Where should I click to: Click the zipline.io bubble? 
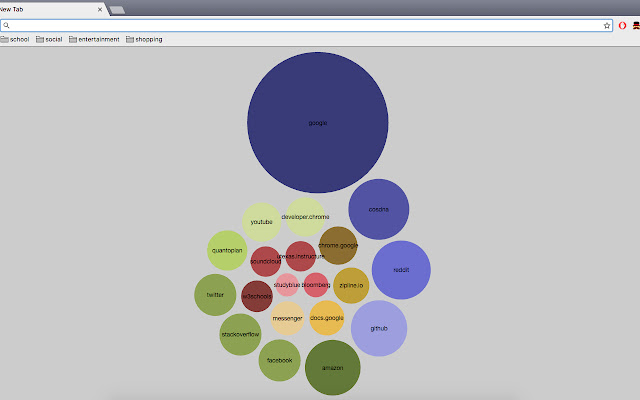tap(351, 285)
